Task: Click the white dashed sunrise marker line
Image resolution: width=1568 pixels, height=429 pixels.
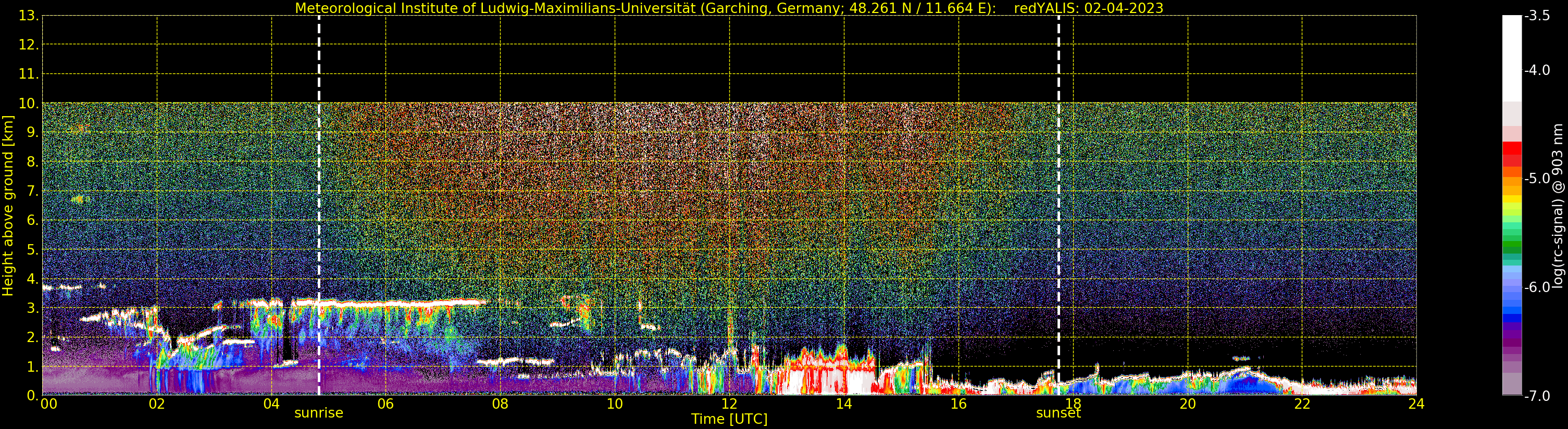Action: click(x=319, y=206)
